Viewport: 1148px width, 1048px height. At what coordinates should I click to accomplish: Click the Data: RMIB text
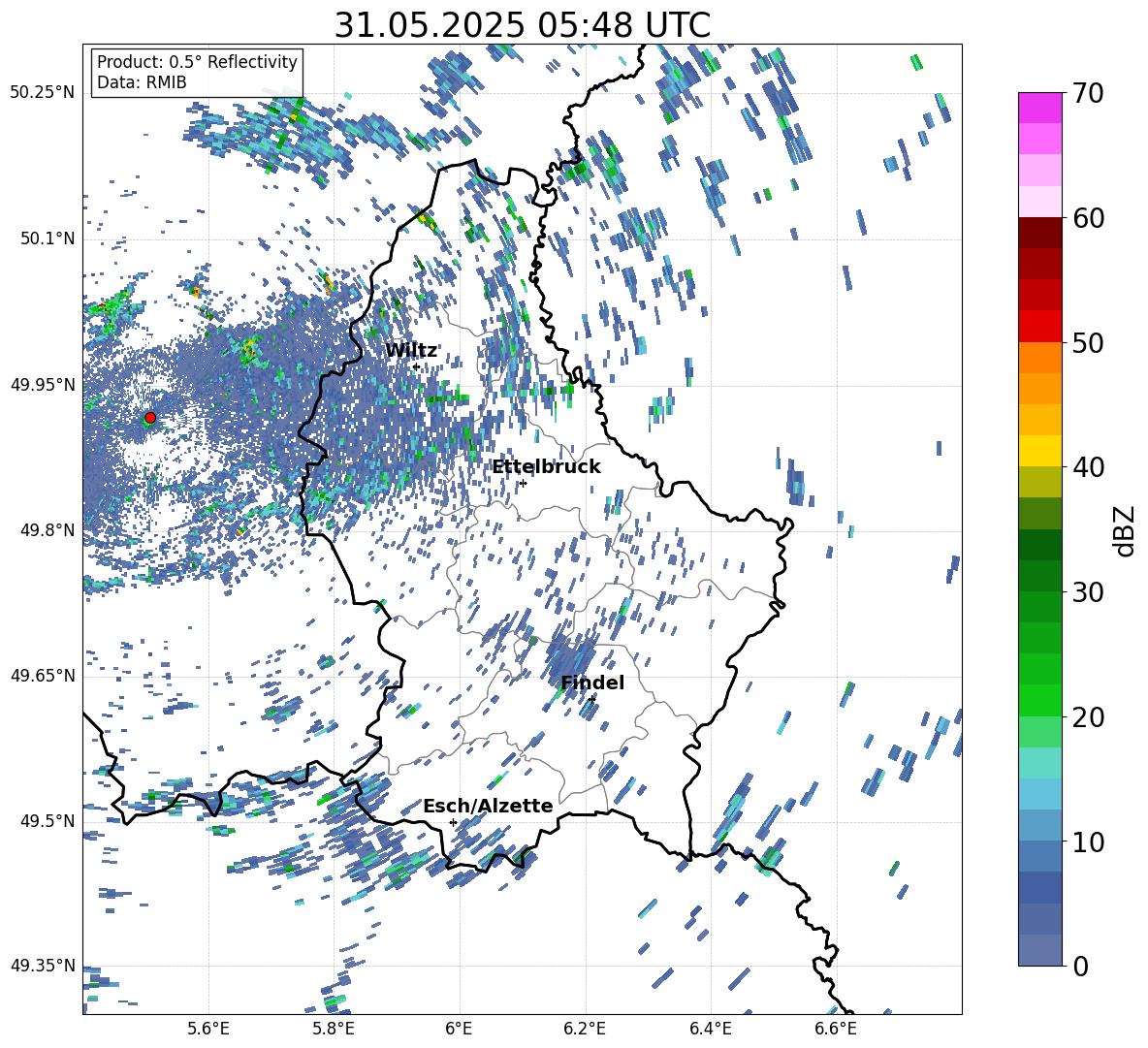pyautogui.click(x=142, y=82)
